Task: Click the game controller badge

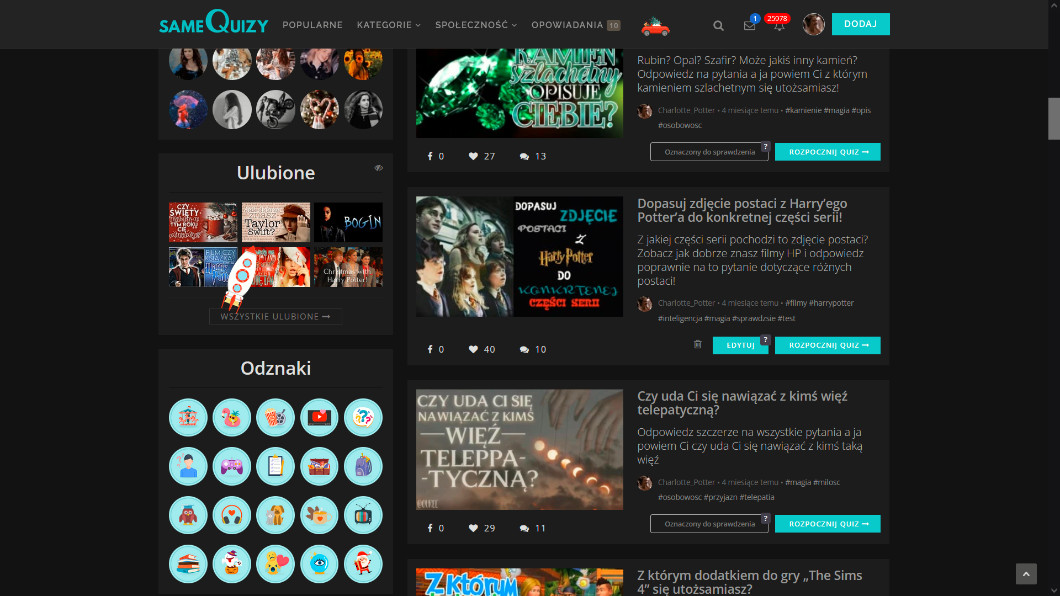Action: click(x=232, y=466)
